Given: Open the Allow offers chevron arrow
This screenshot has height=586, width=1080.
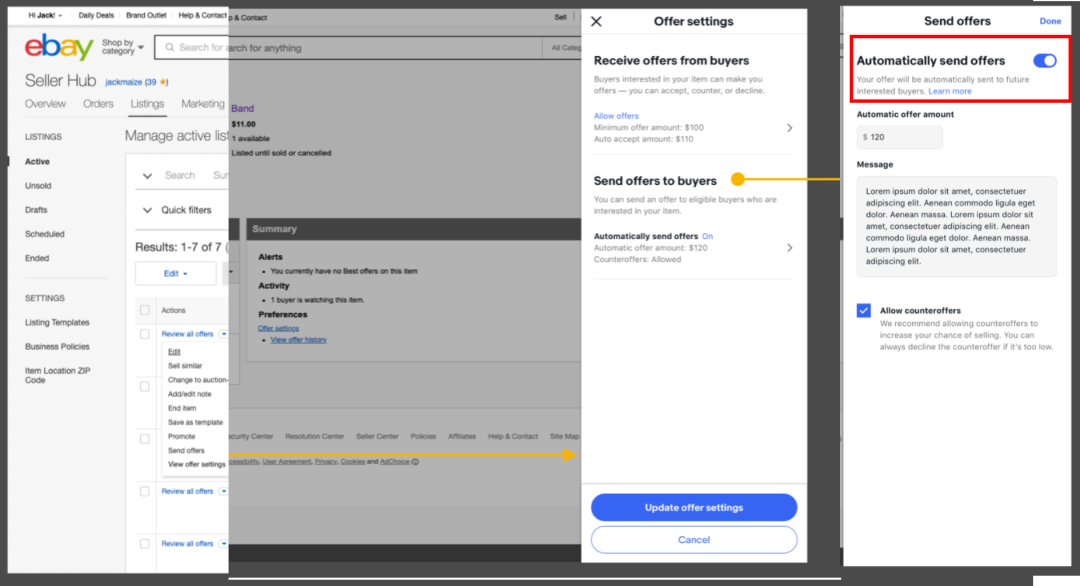Looking at the screenshot, I should (x=789, y=128).
